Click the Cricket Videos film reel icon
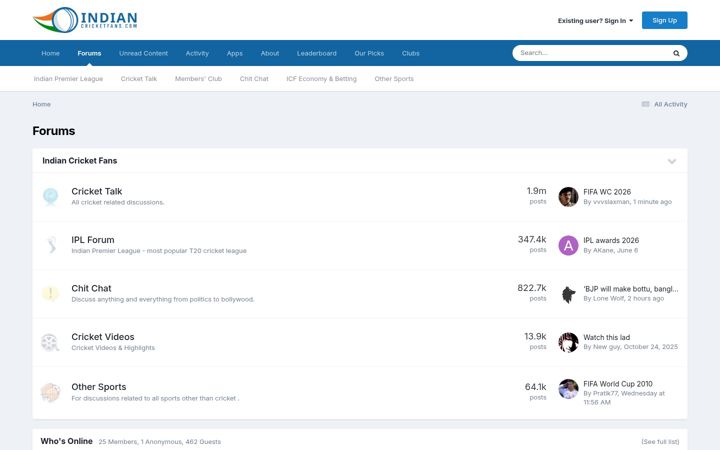Screen dimensions: 720x450 coord(51,342)
